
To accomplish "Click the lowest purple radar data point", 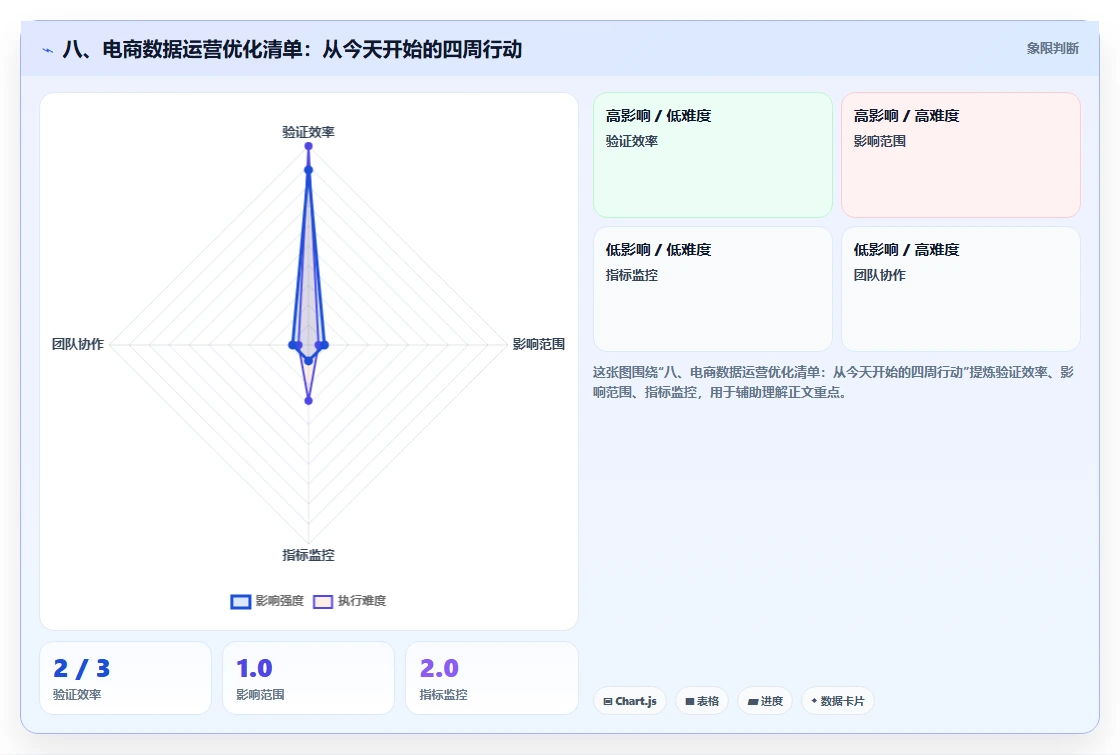I will point(309,401).
